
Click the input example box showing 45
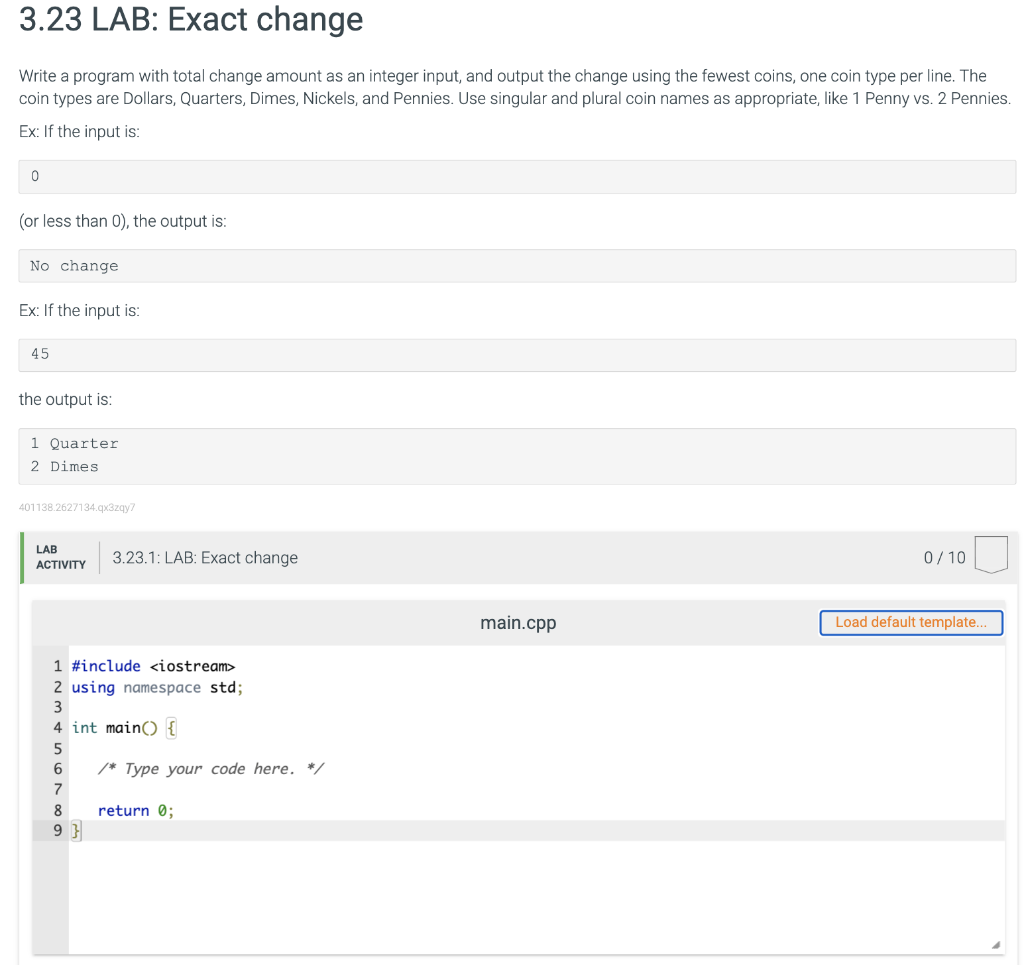pos(517,354)
